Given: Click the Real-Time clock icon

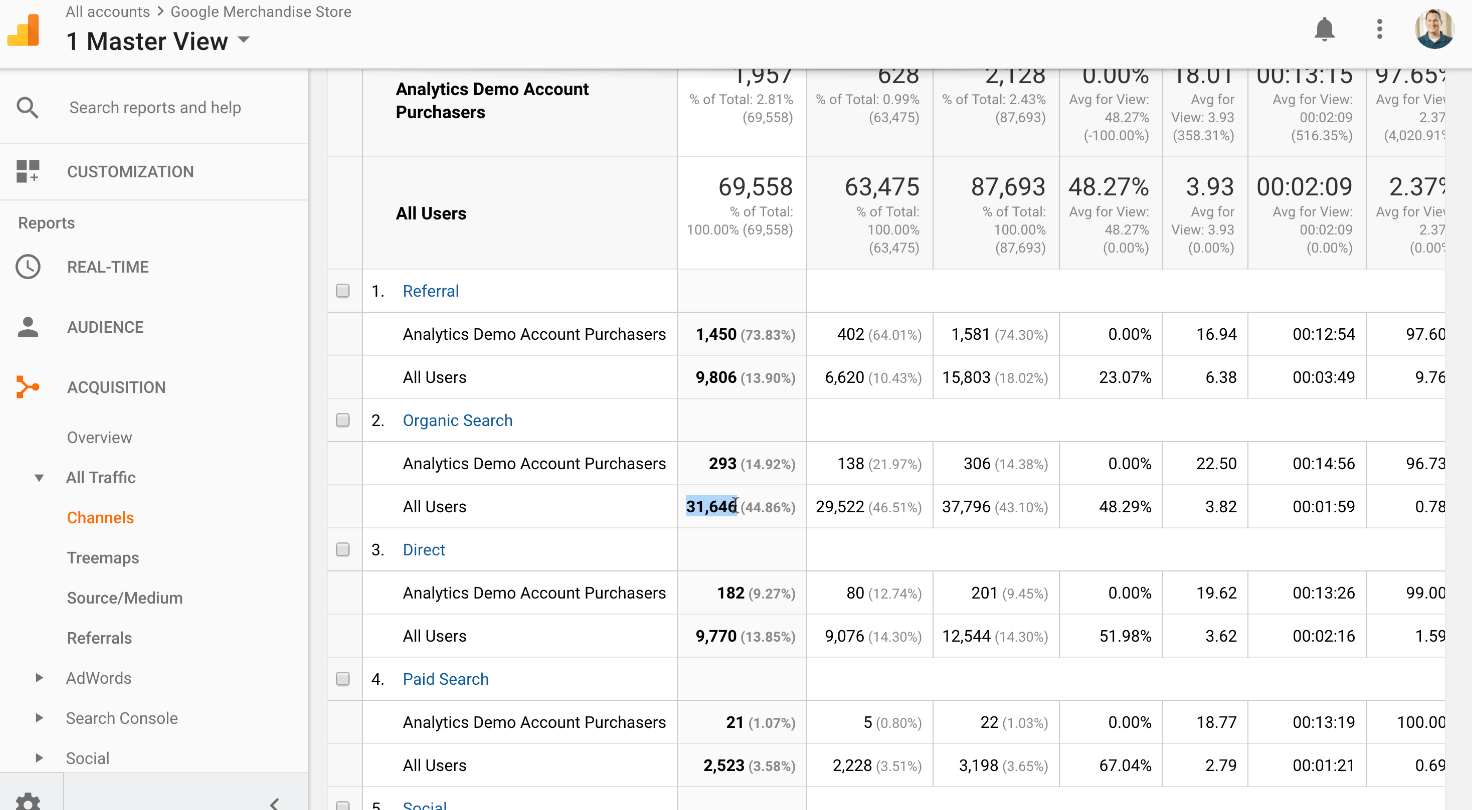Looking at the screenshot, I should [x=28, y=267].
